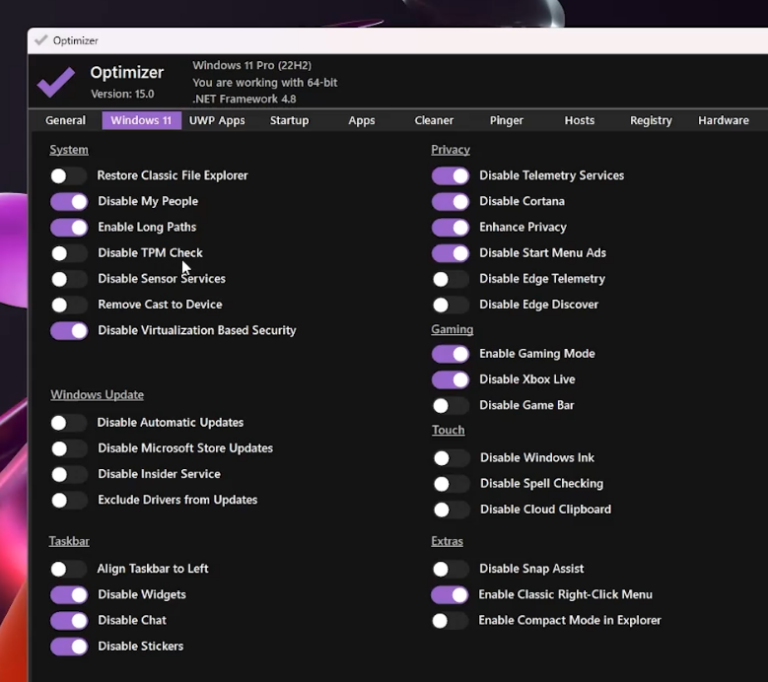This screenshot has height=682, width=768.
Task: Enable Disable Cloud Clipboard switch
Action: tap(450, 510)
